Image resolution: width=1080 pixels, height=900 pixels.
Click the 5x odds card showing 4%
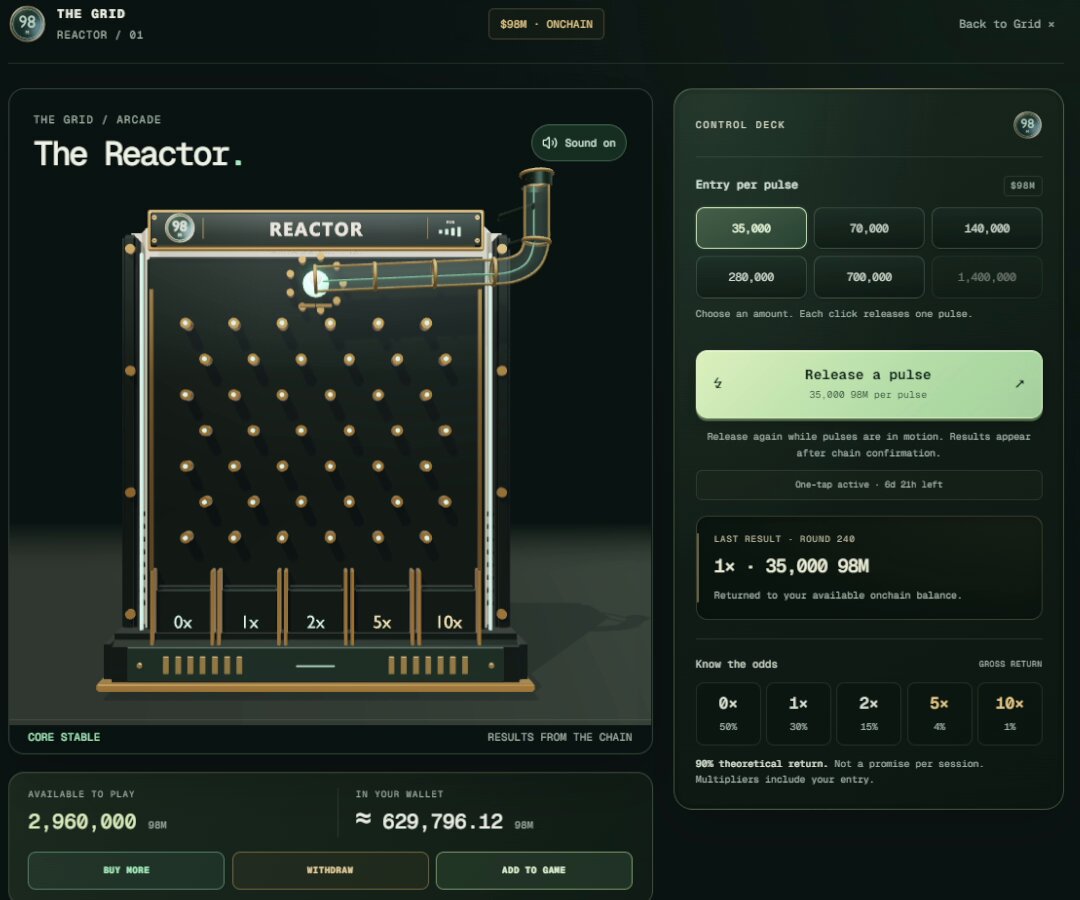(939, 713)
